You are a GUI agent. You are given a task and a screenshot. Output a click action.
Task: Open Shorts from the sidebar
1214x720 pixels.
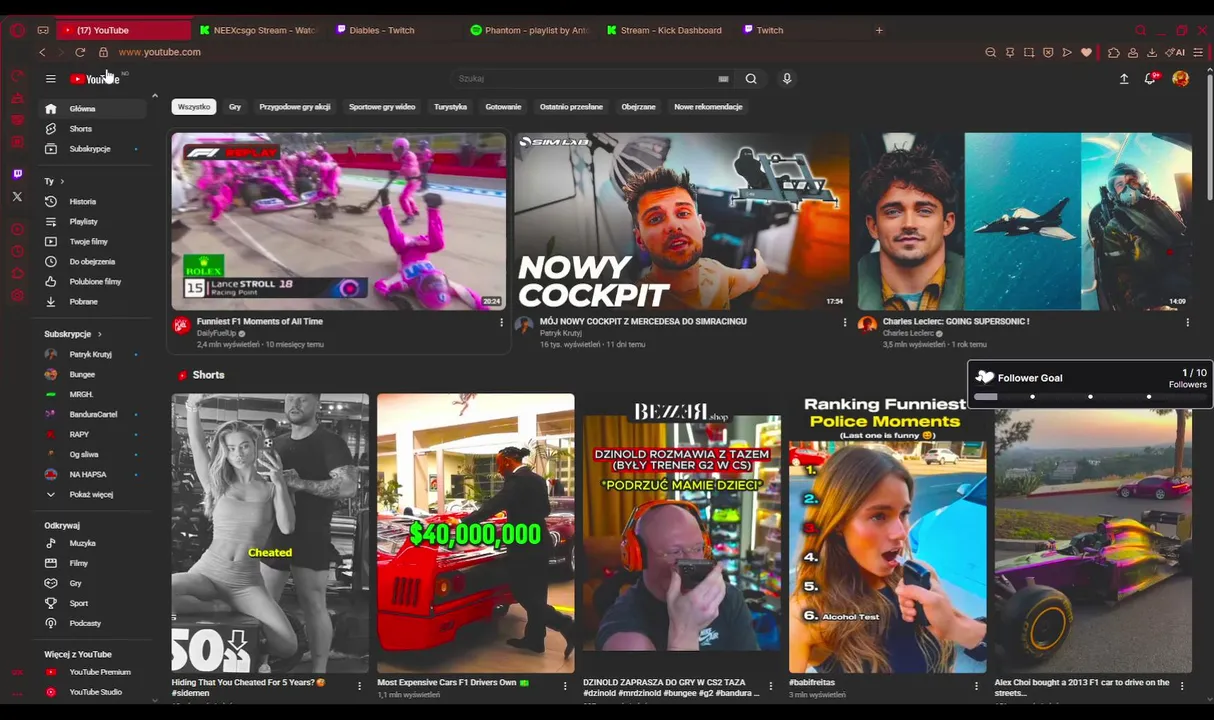(x=90, y=128)
